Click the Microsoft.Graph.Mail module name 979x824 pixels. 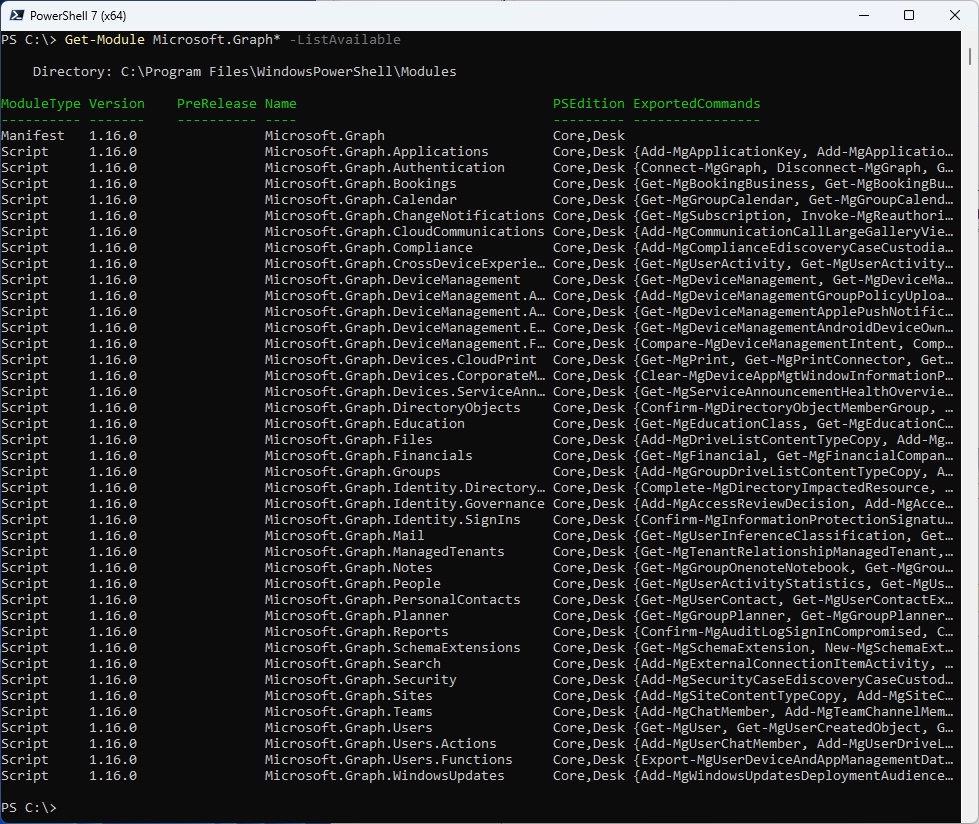pos(345,536)
